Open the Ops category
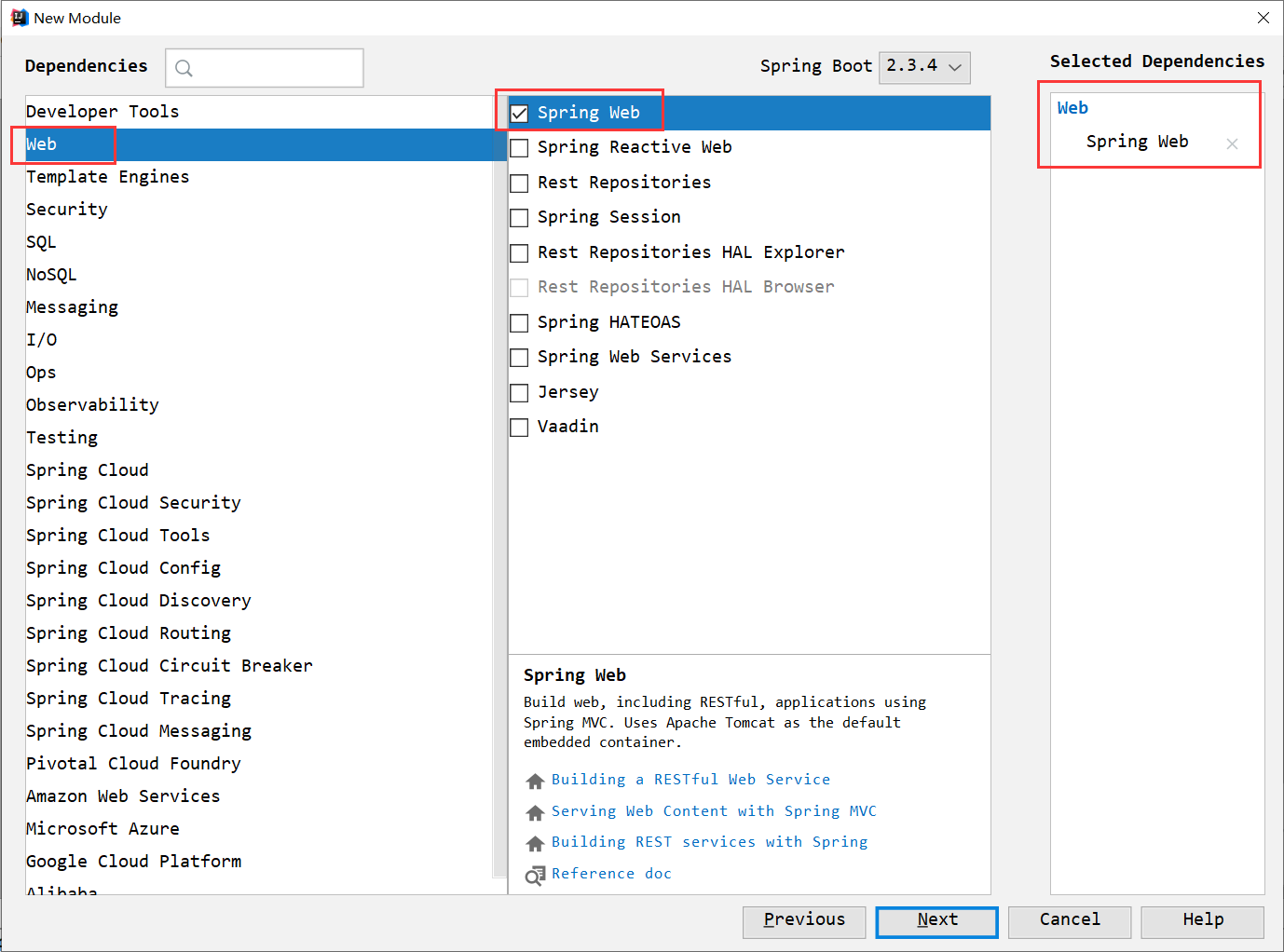Viewport: 1284px width, 952px height. (x=259, y=373)
